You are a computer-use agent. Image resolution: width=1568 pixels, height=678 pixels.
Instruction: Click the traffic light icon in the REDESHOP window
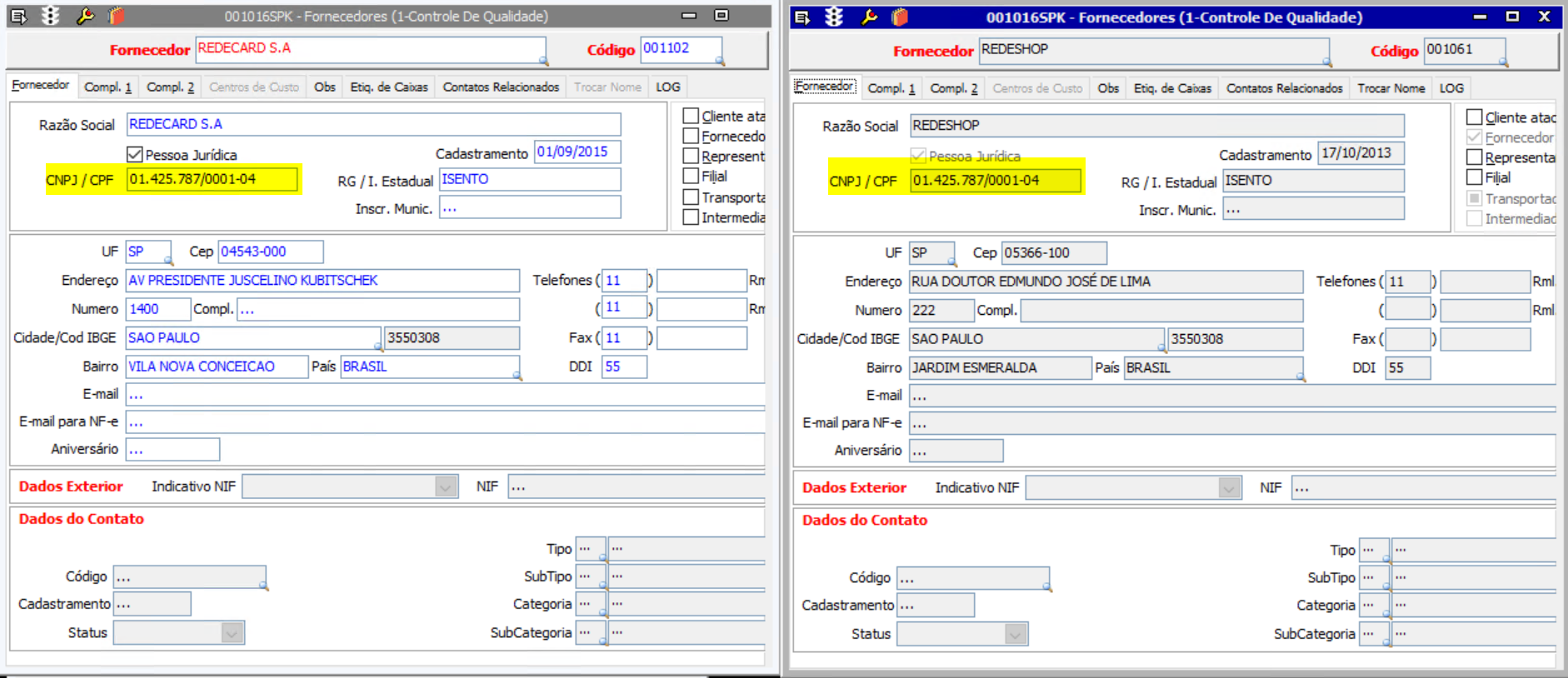(x=834, y=17)
